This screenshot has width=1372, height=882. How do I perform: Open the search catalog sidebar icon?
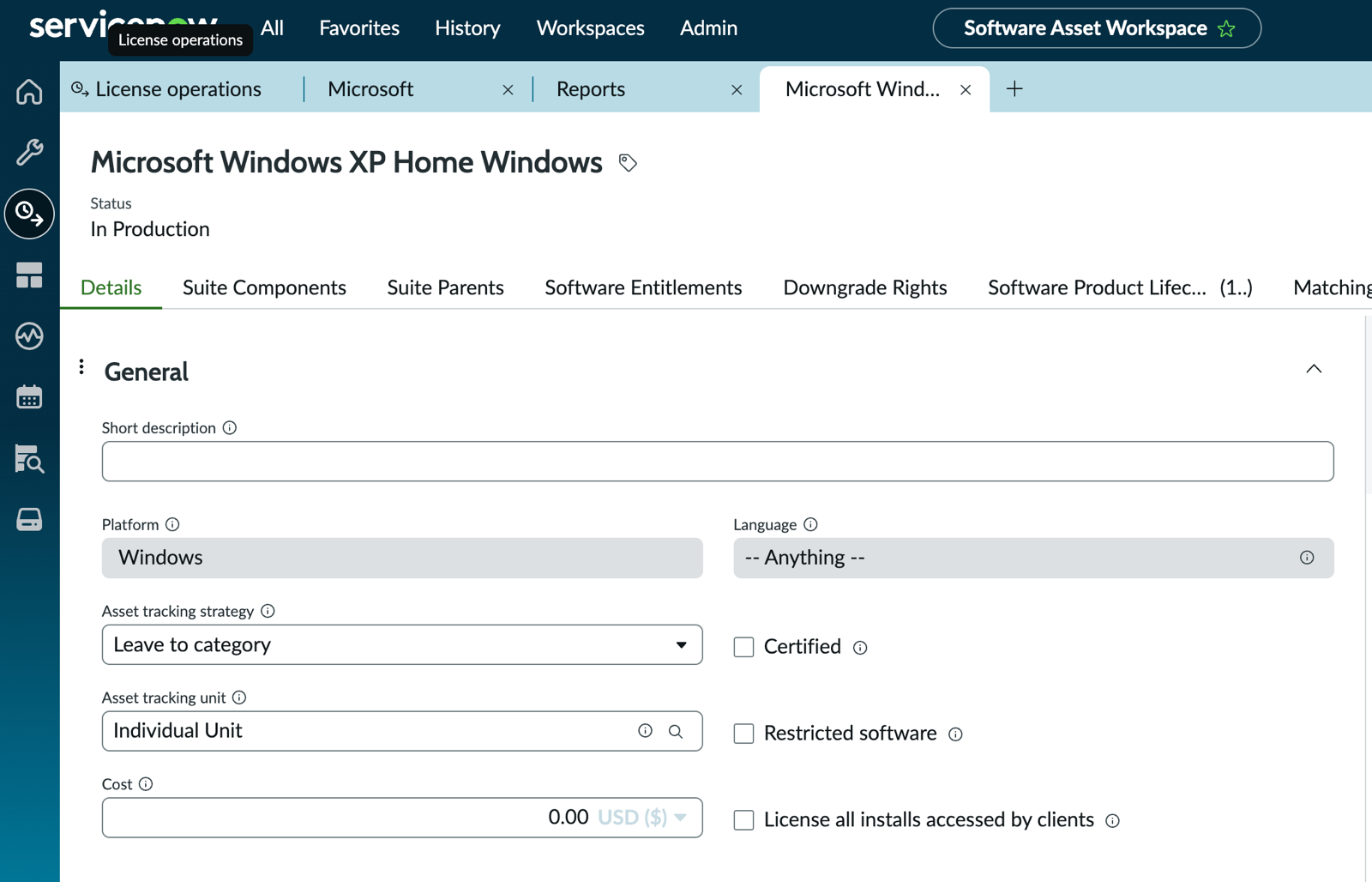pyautogui.click(x=29, y=459)
